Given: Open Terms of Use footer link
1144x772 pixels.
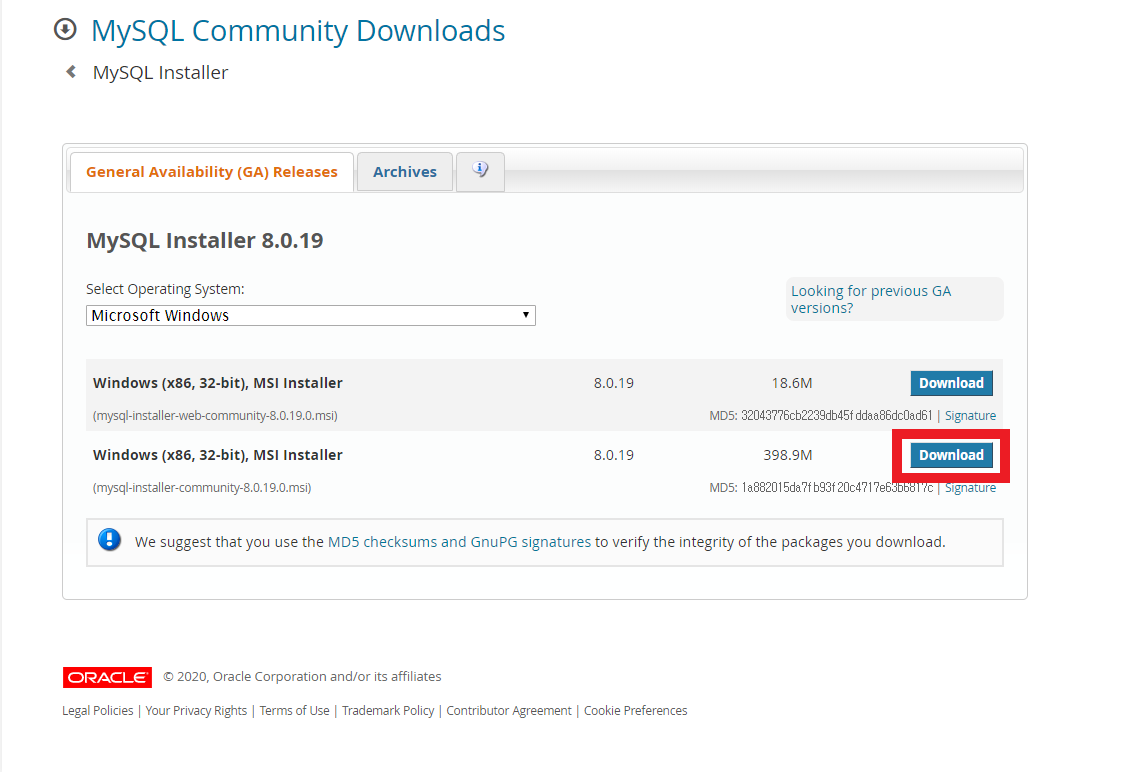Looking at the screenshot, I should point(294,711).
